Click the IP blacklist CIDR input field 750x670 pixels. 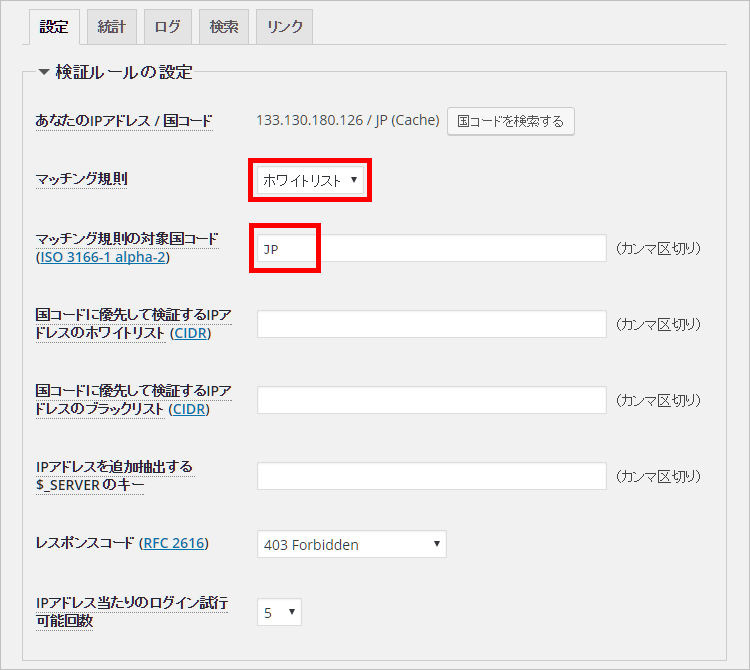pyautogui.click(x=431, y=400)
